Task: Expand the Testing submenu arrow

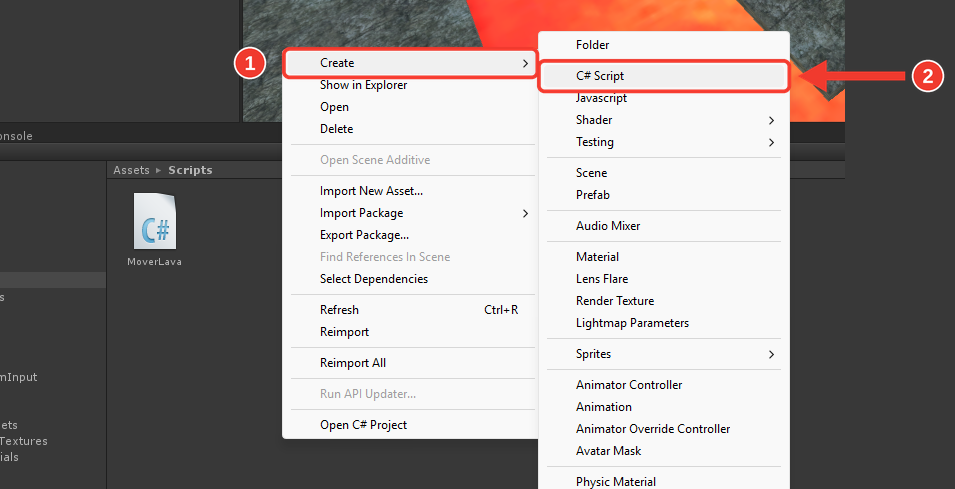Action: (x=772, y=142)
